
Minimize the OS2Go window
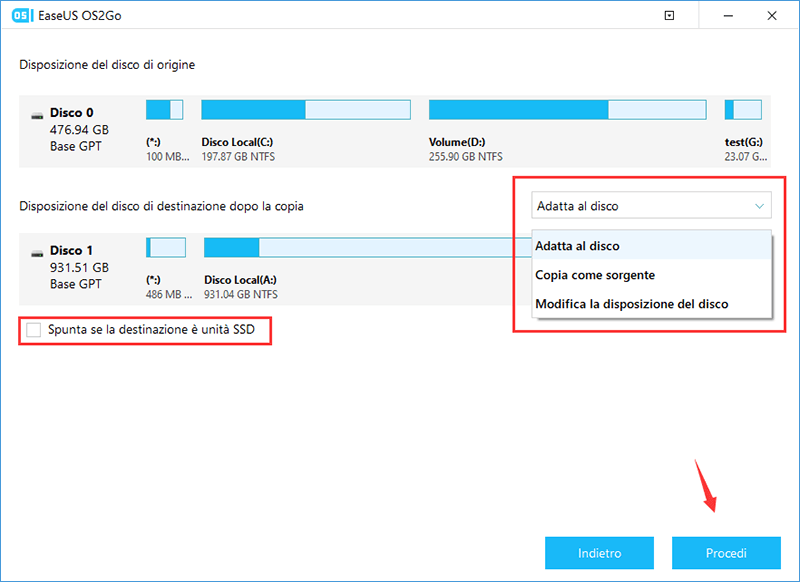click(x=728, y=16)
